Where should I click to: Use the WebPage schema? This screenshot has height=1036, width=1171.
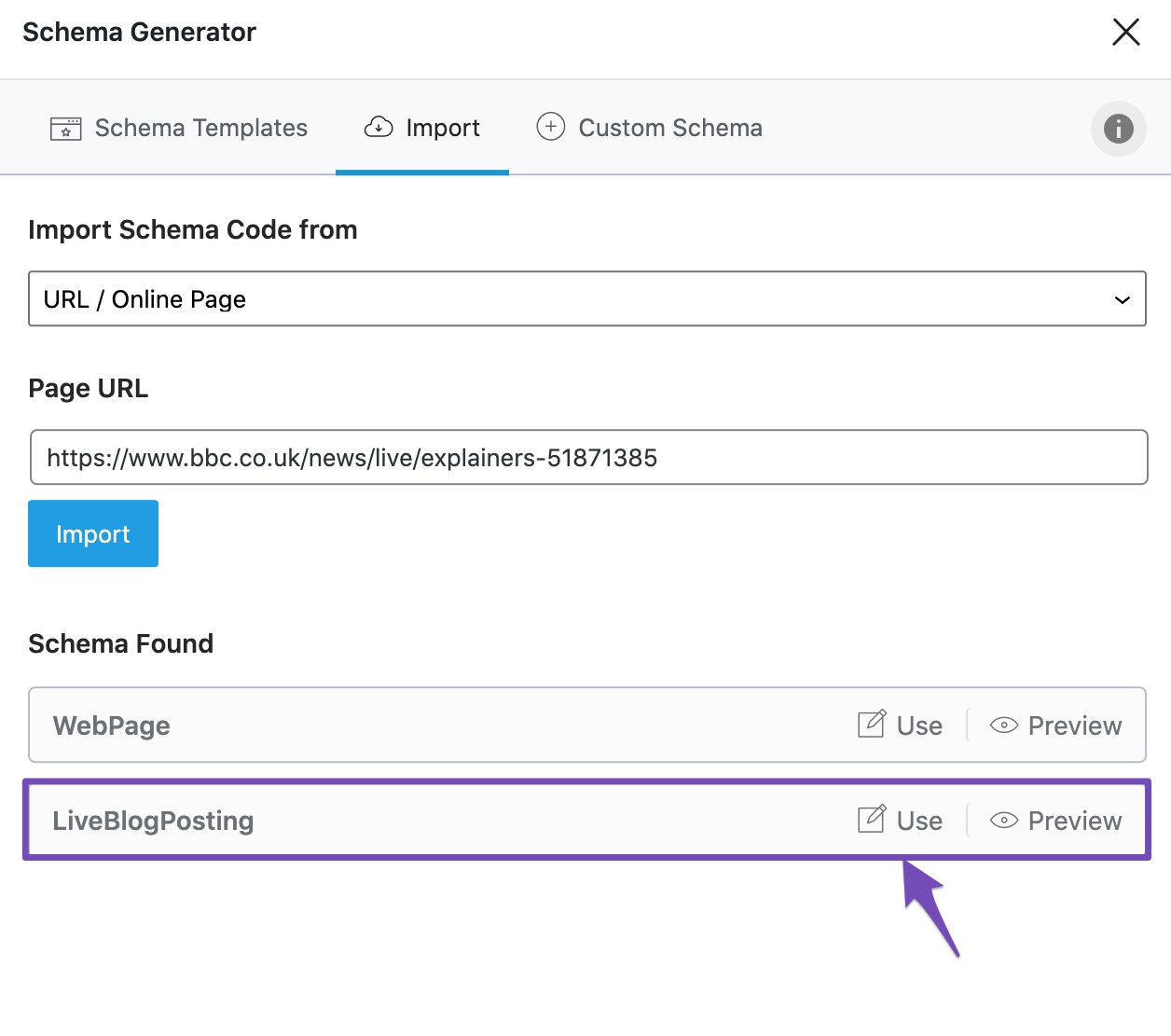point(900,725)
